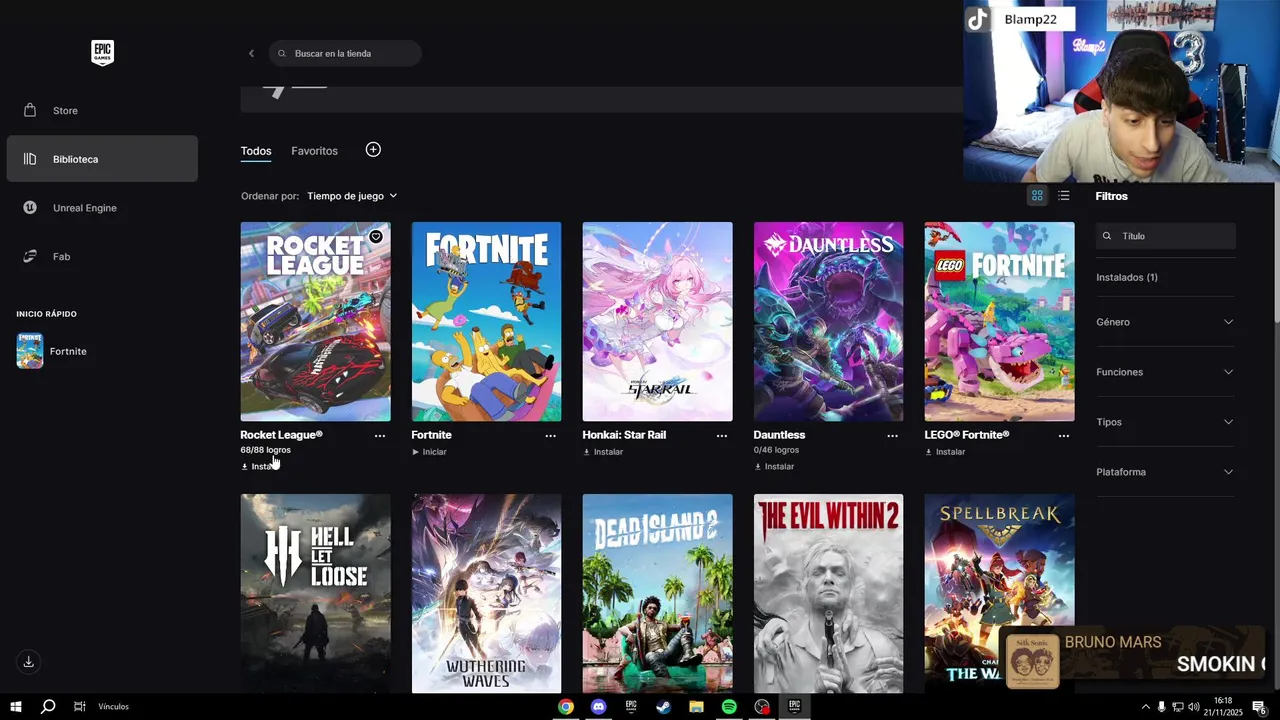Show hidden system tray icons
This screenshot has height=720, width=1280.
tap(1145, 707)
